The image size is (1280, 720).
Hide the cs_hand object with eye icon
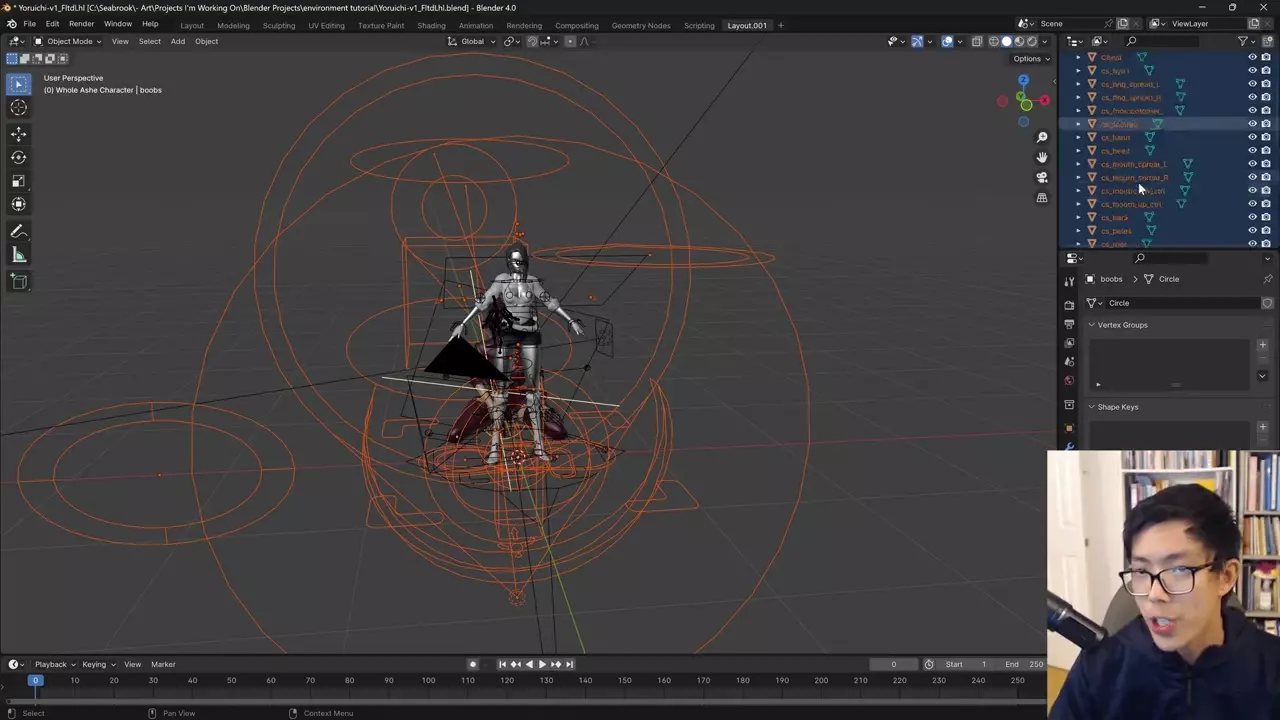pos(1252,137)
